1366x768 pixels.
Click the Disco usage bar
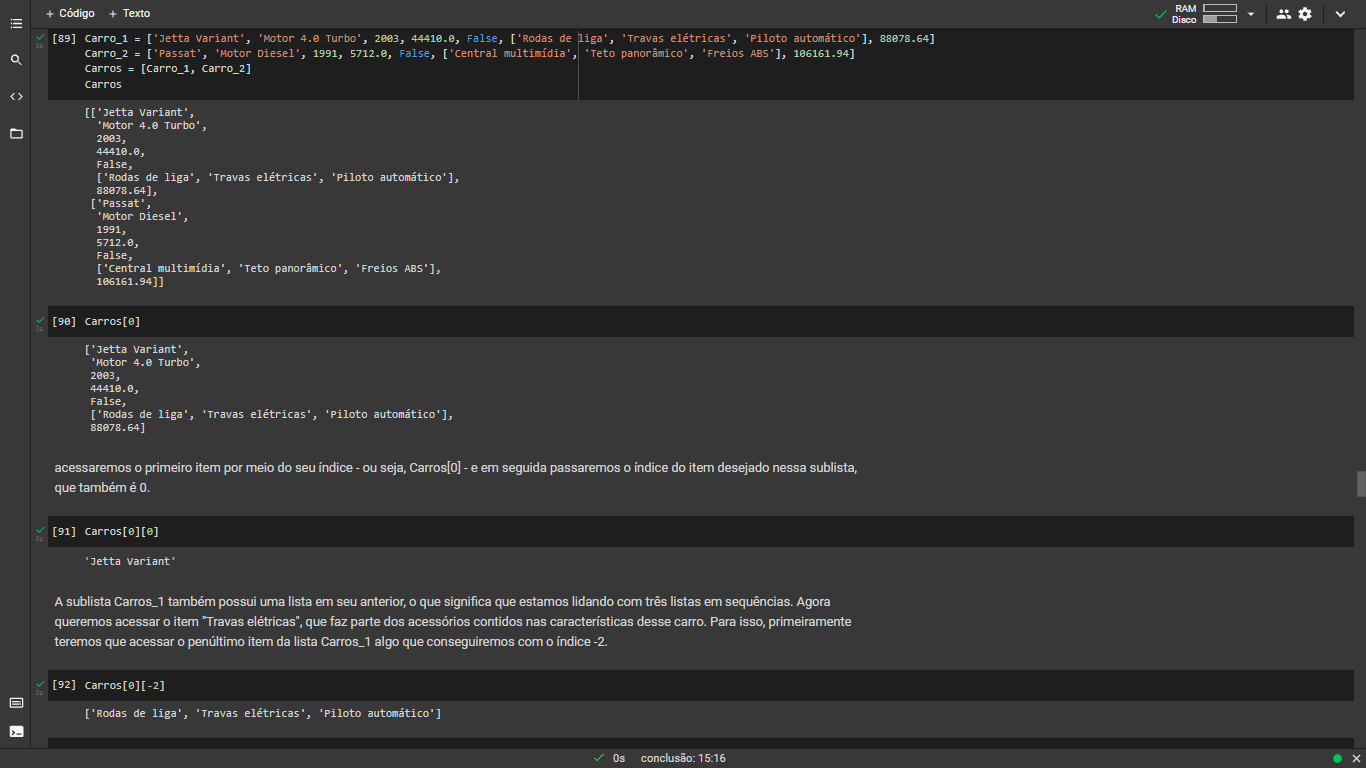[x=1220, y=19]
